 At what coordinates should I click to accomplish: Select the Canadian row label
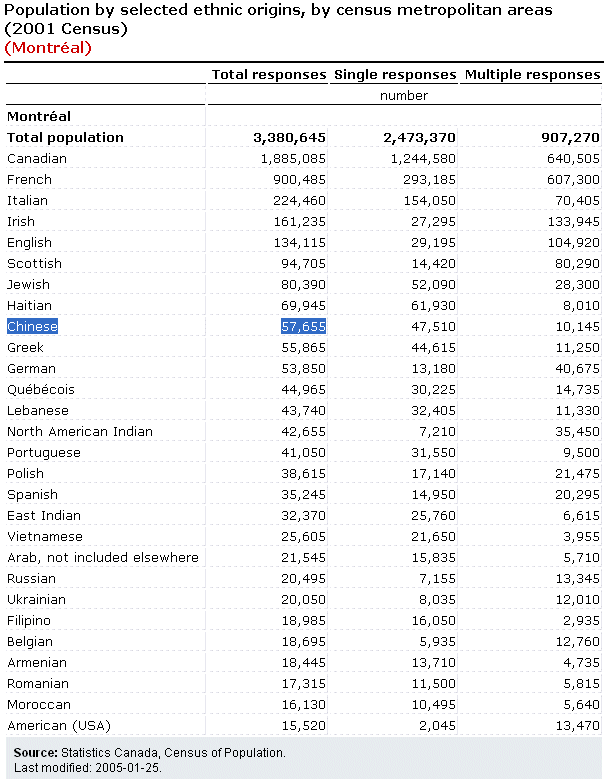pos(37,158)
